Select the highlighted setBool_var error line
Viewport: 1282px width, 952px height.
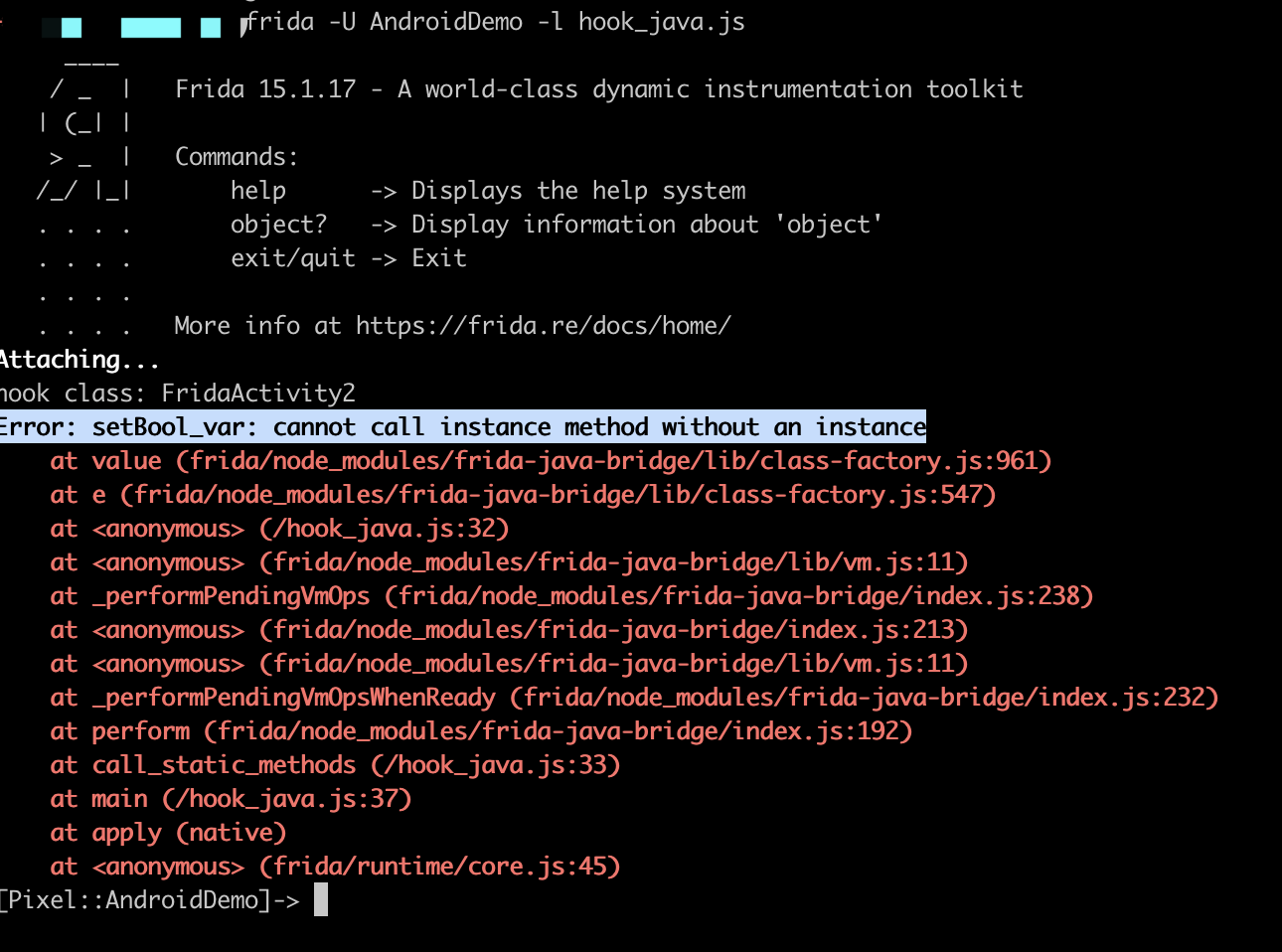463,427
